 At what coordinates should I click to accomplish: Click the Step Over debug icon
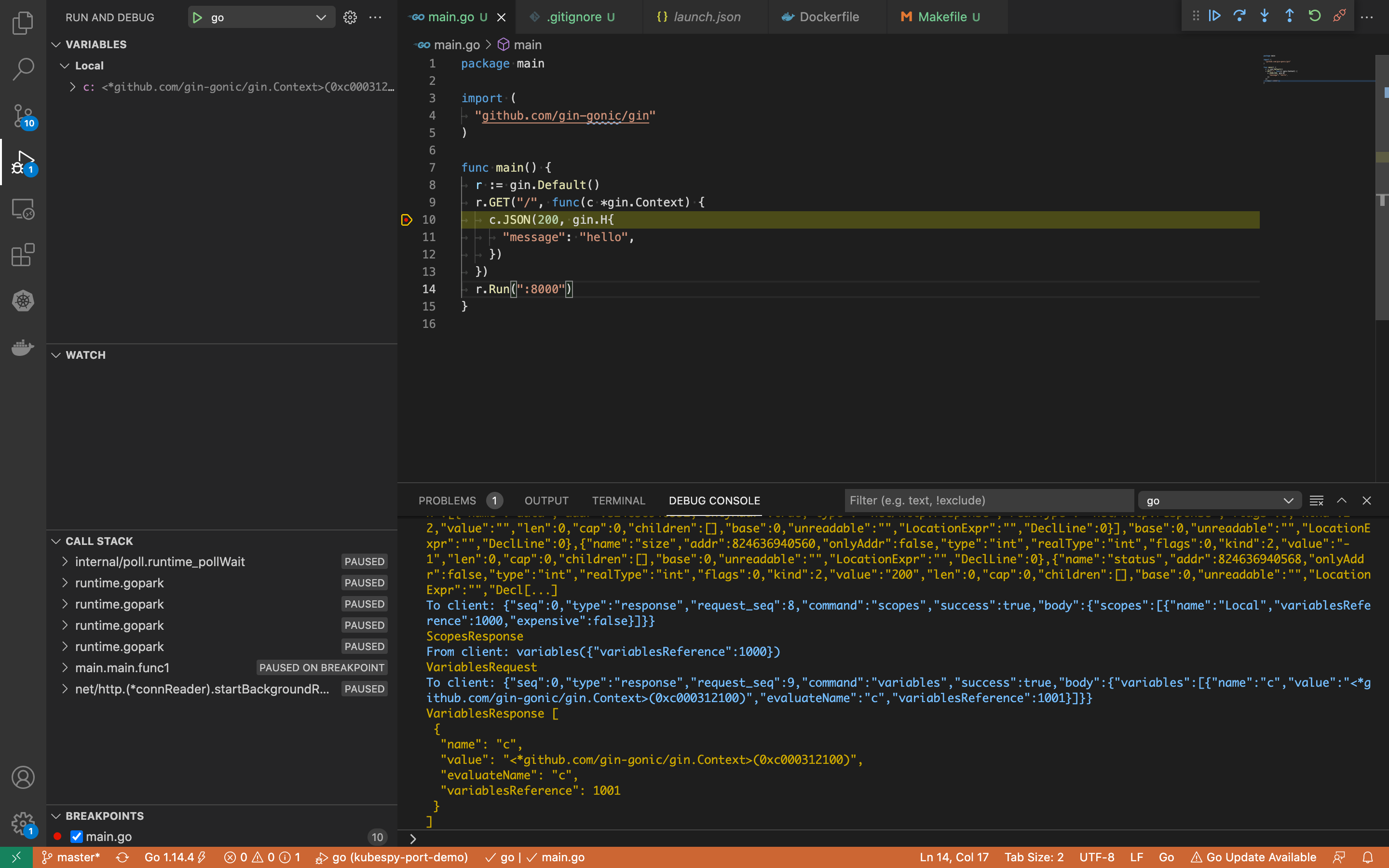pyautogui.click(x=1239, y=16)
